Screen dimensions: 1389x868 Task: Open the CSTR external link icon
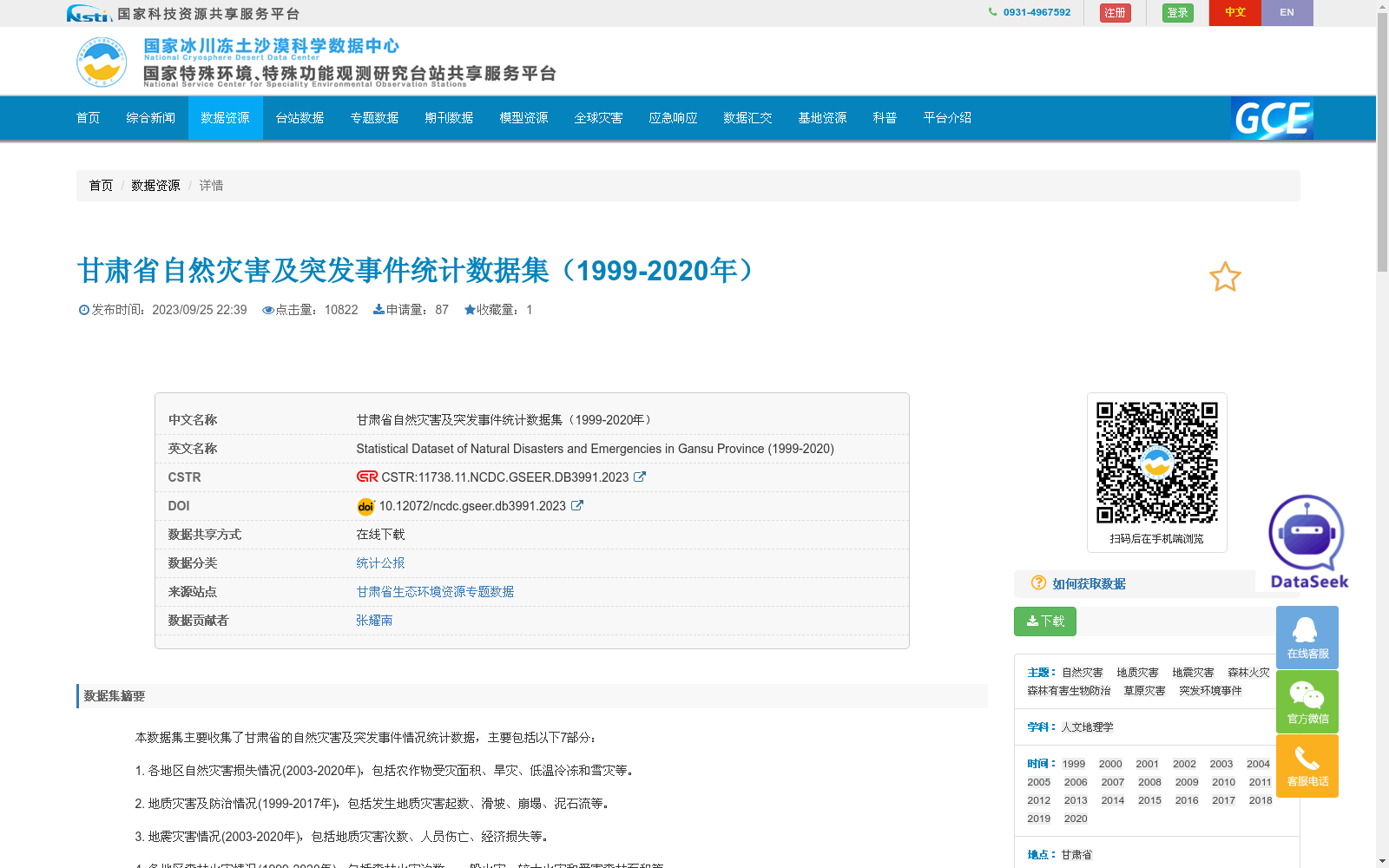640,477
